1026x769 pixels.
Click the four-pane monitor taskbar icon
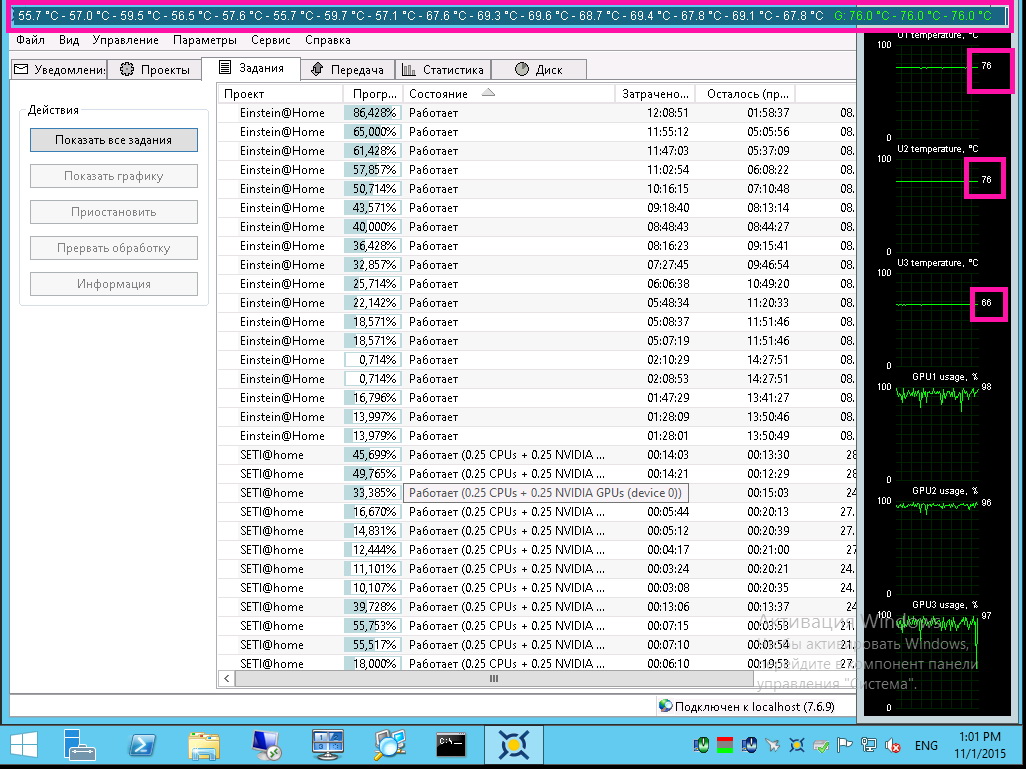tap(327, 745)
